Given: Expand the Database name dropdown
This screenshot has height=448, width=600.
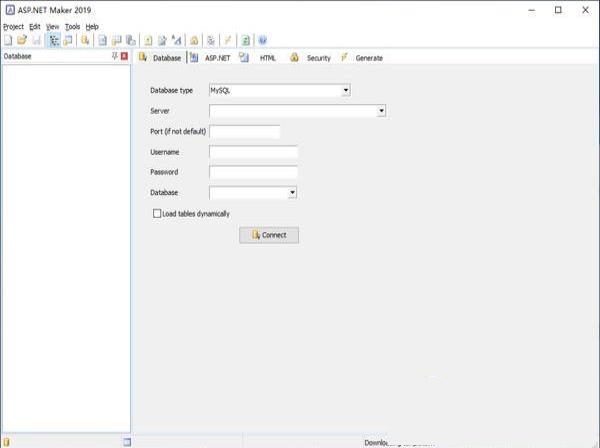Looking at the screenshot, I should [292, 192].
